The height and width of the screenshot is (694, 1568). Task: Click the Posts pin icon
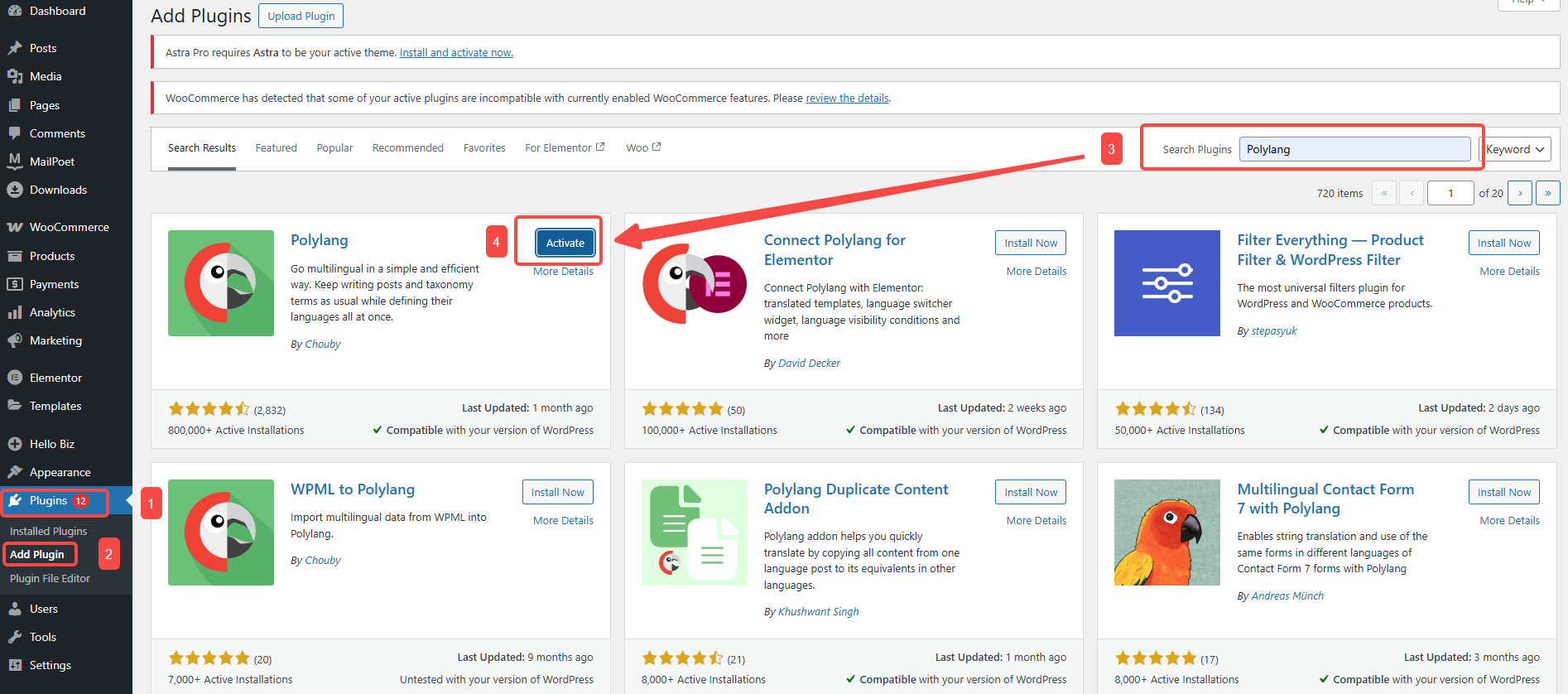(15, 48)
